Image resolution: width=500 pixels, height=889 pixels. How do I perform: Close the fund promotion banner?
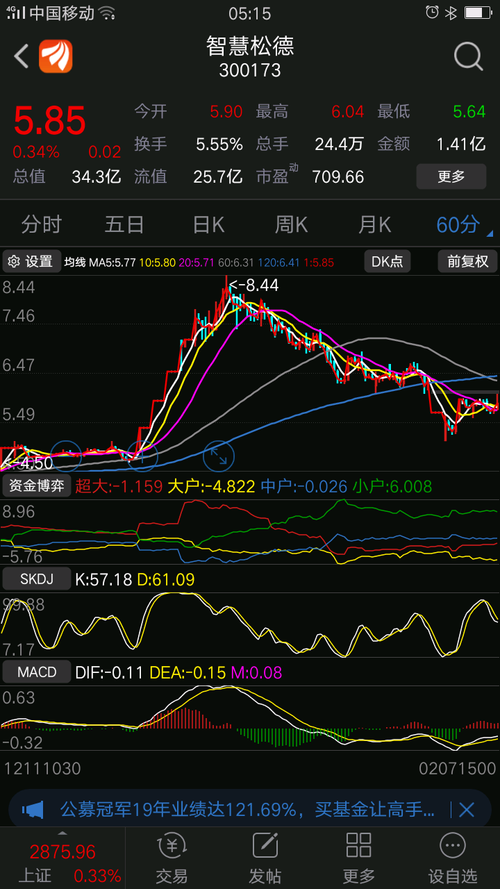click(x=466, y=810)
